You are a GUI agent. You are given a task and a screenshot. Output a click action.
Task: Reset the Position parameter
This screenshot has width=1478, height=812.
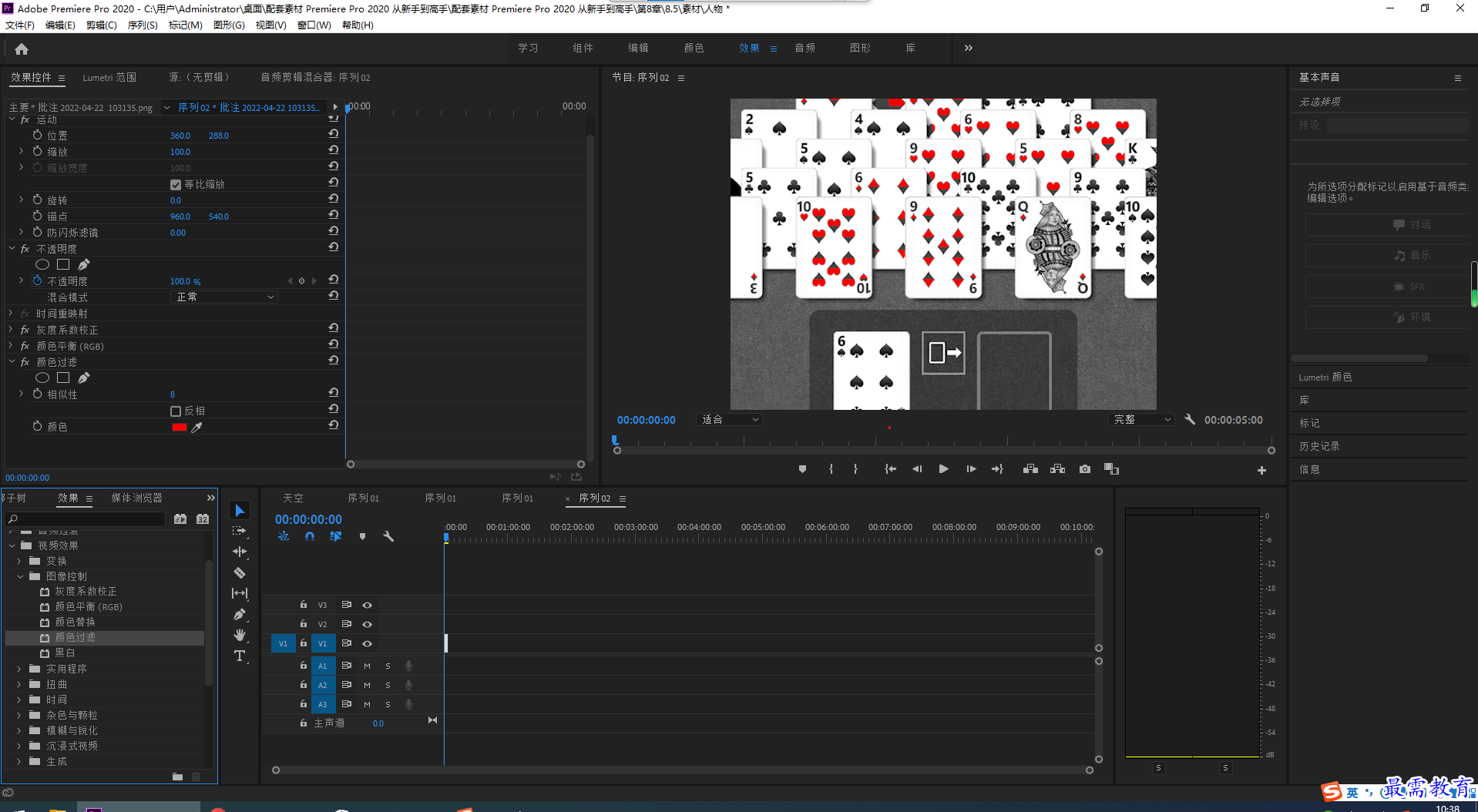(333, 134)
